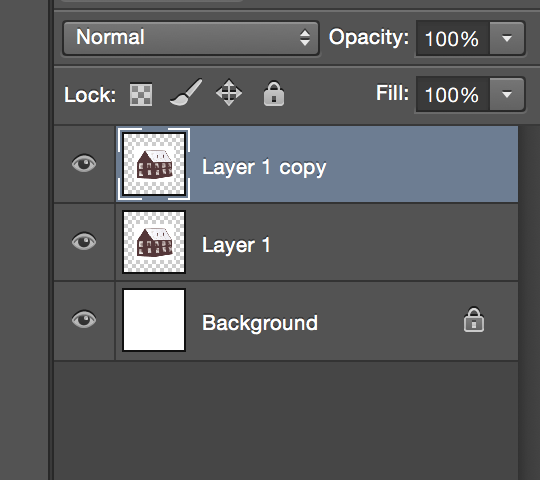Select the white Background layer thumbnail

[x=154, y=320]
